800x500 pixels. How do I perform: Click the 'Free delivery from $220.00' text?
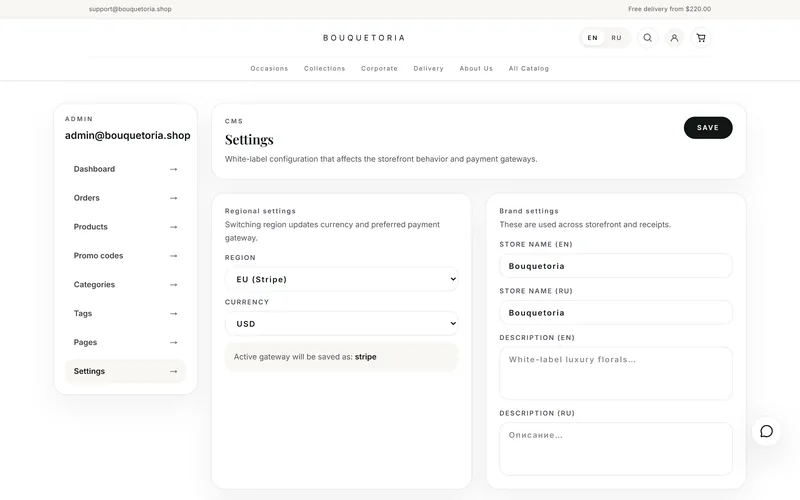click(x=669, y=9)
